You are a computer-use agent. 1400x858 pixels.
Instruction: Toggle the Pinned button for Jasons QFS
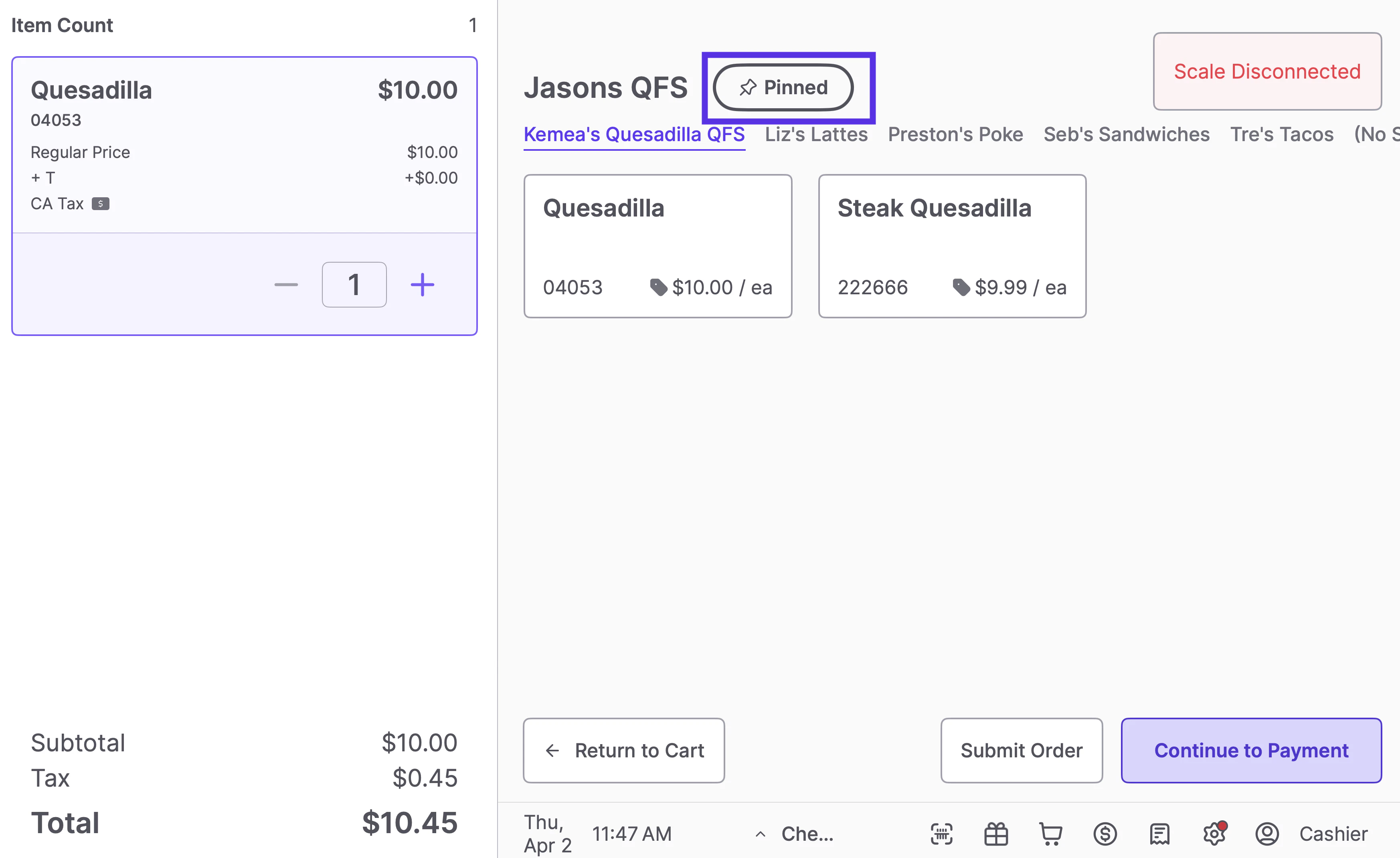[x=783, y=87]
